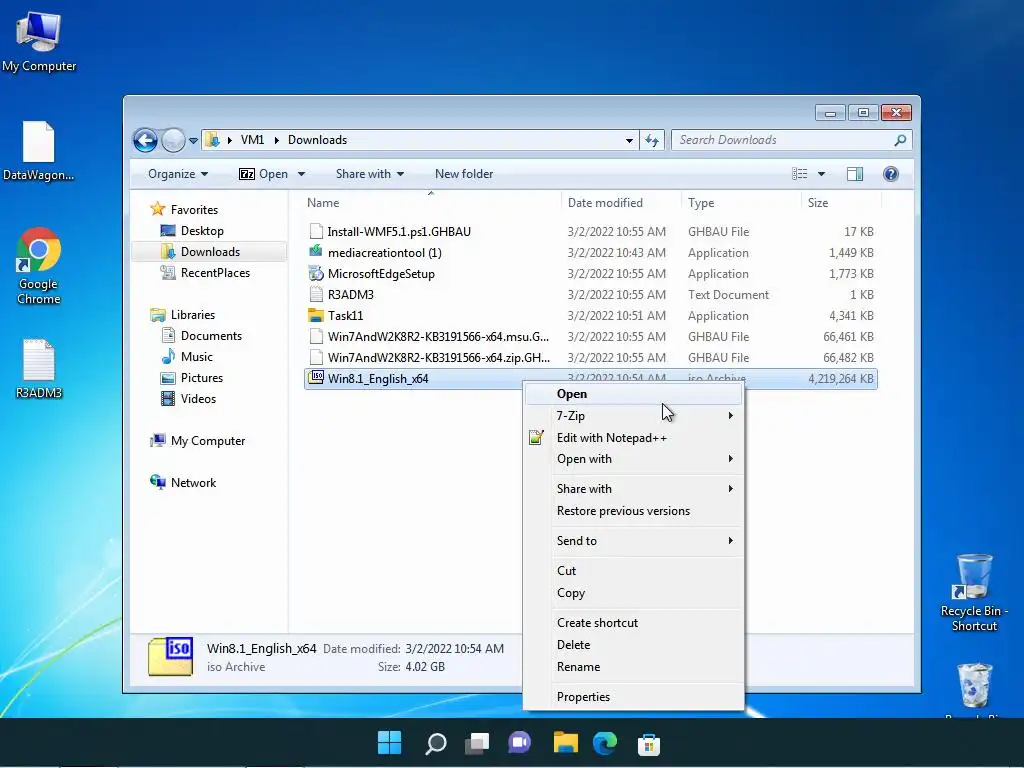Open taskbar Search icon

coord(435,743)
